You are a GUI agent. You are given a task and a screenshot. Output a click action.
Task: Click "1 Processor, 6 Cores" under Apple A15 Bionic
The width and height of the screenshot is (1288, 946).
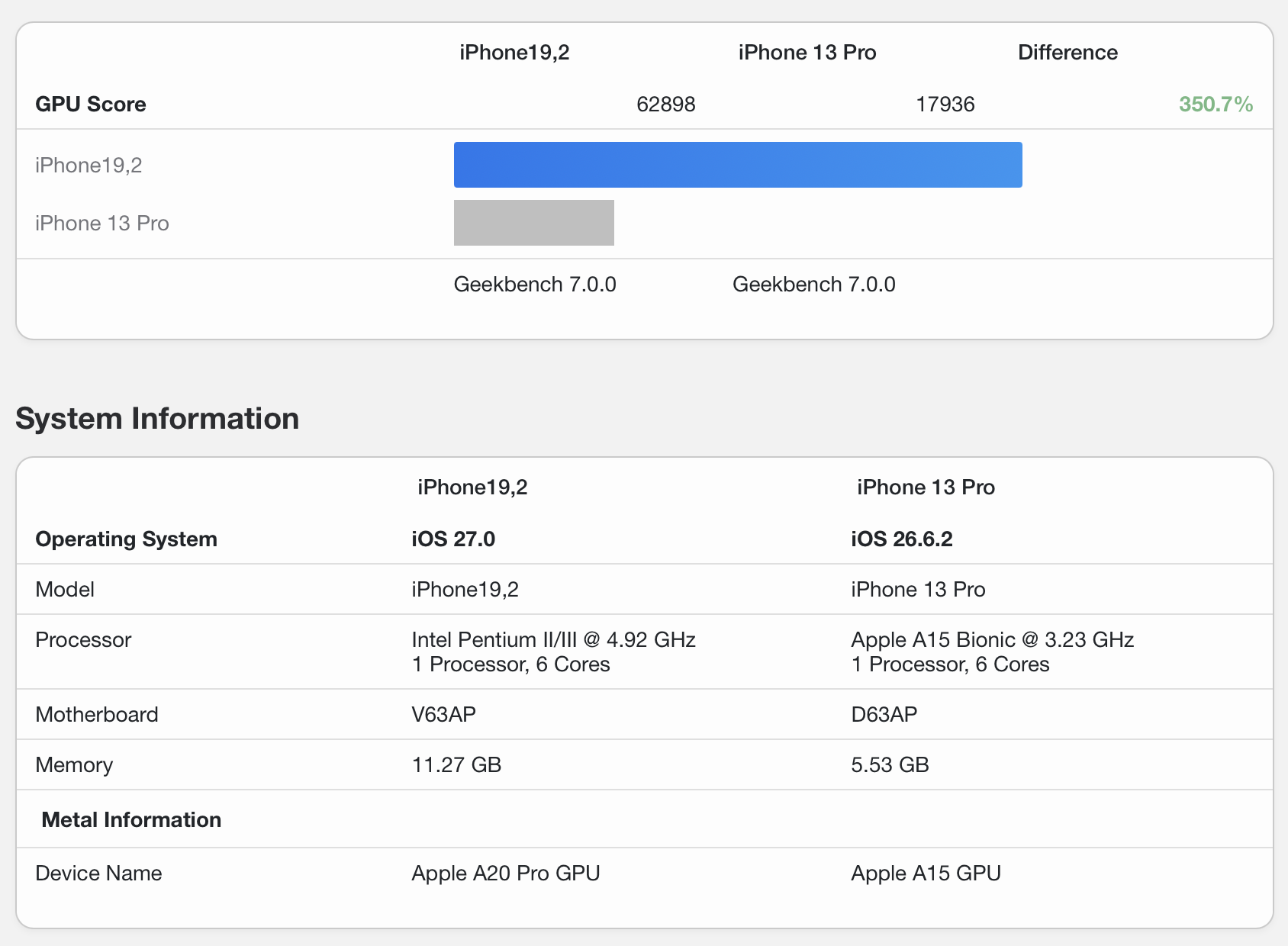[951, 664]
